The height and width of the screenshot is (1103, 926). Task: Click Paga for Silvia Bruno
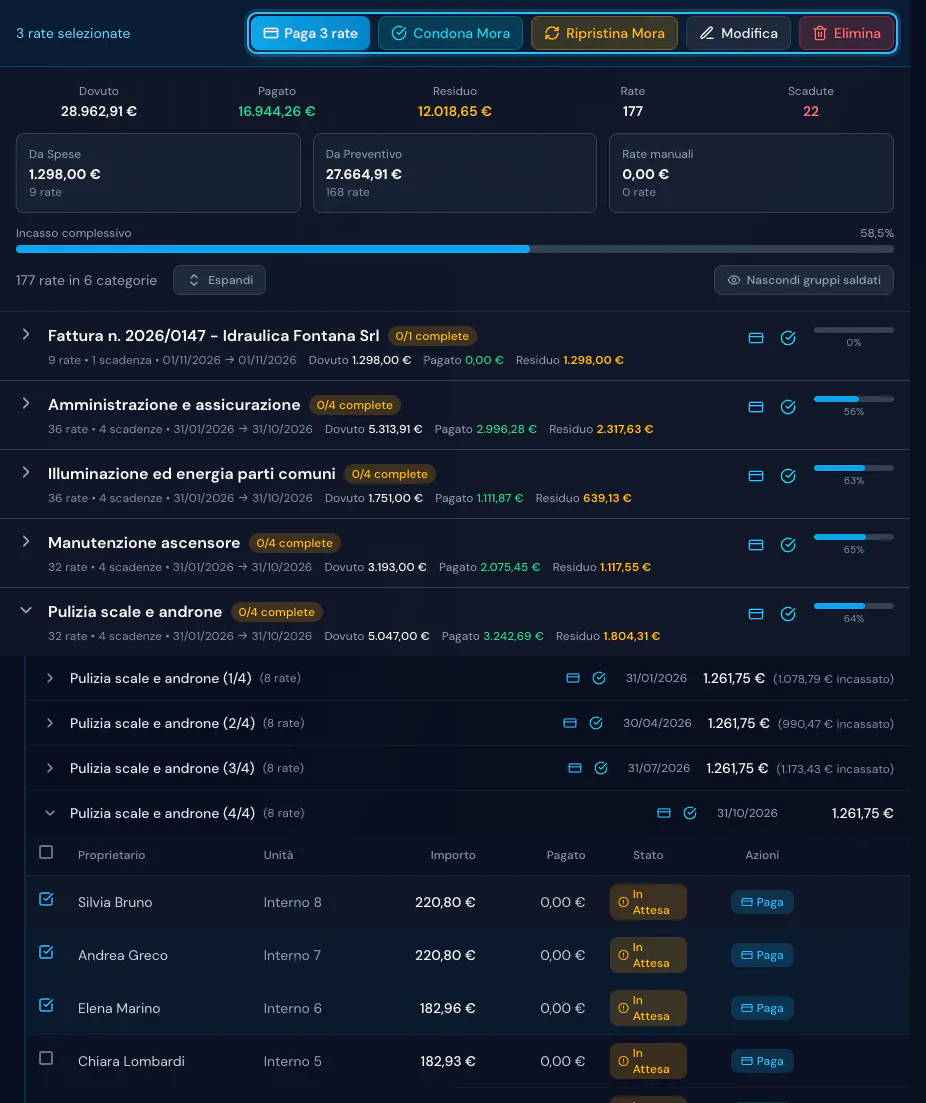click(762, 902)
